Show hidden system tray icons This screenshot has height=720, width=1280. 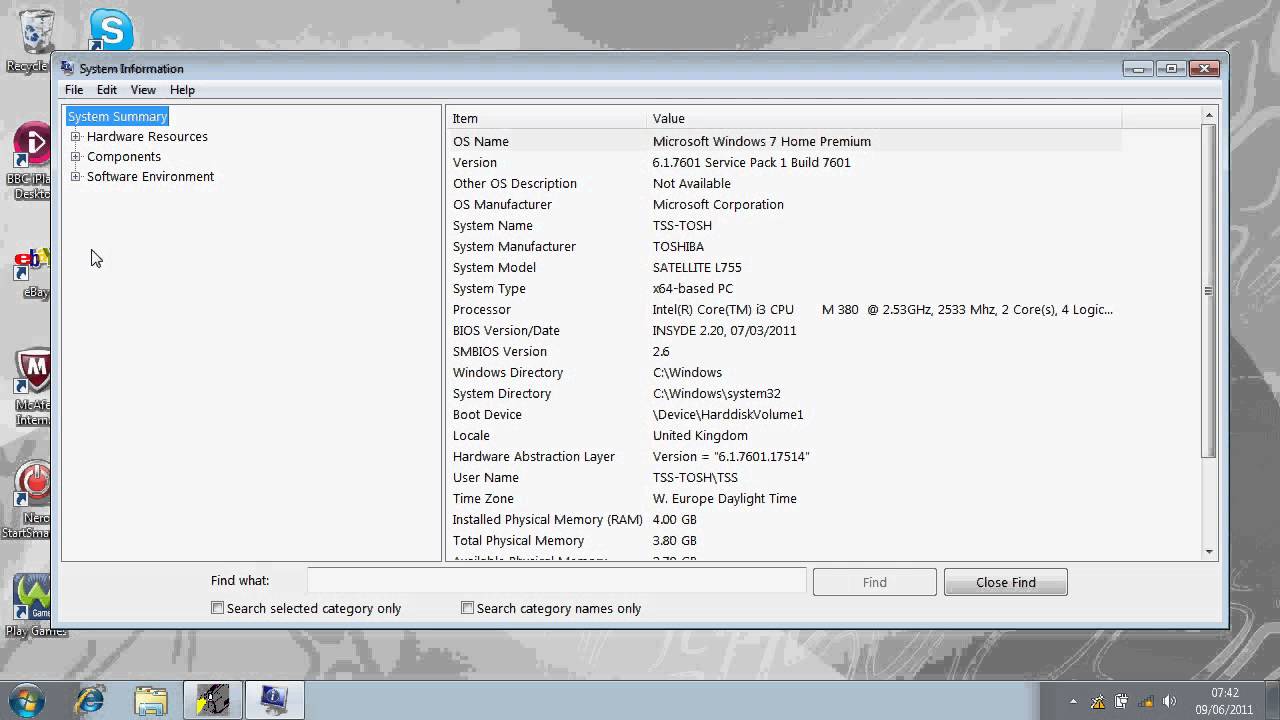[1073, 702]
